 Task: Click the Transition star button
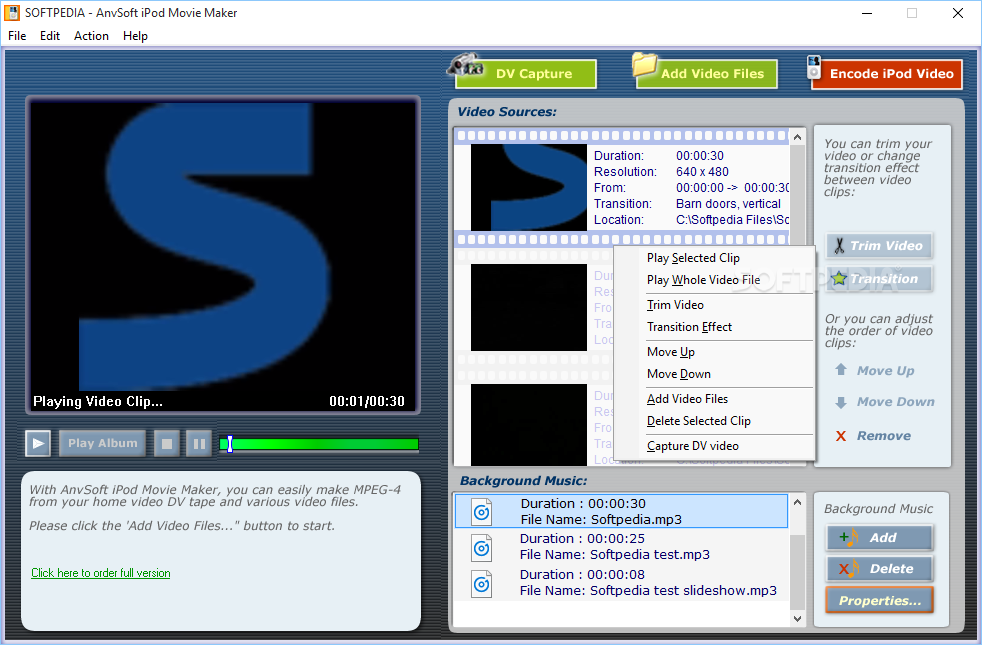click(879, 279)
